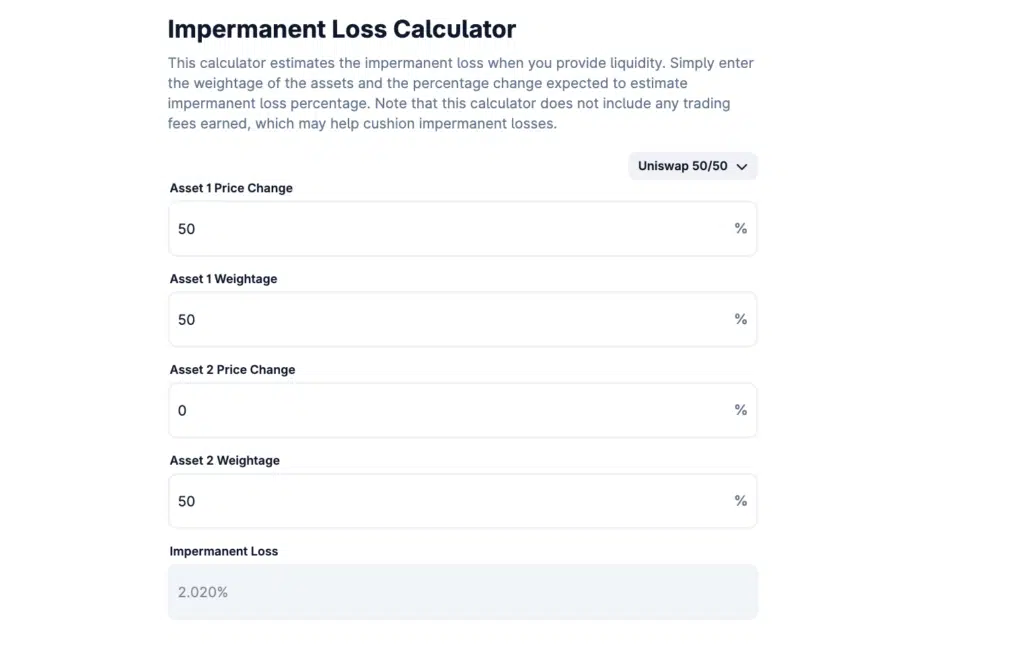This screenshot has height=651, width=1024.
Task: Click the percent sign in Asset 2 Weightage
Action: [740, 501]
